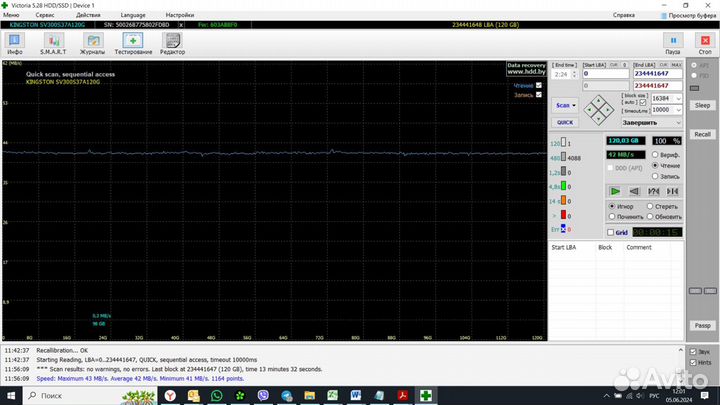Select the Обновить radio button

(x=650, y=216)
